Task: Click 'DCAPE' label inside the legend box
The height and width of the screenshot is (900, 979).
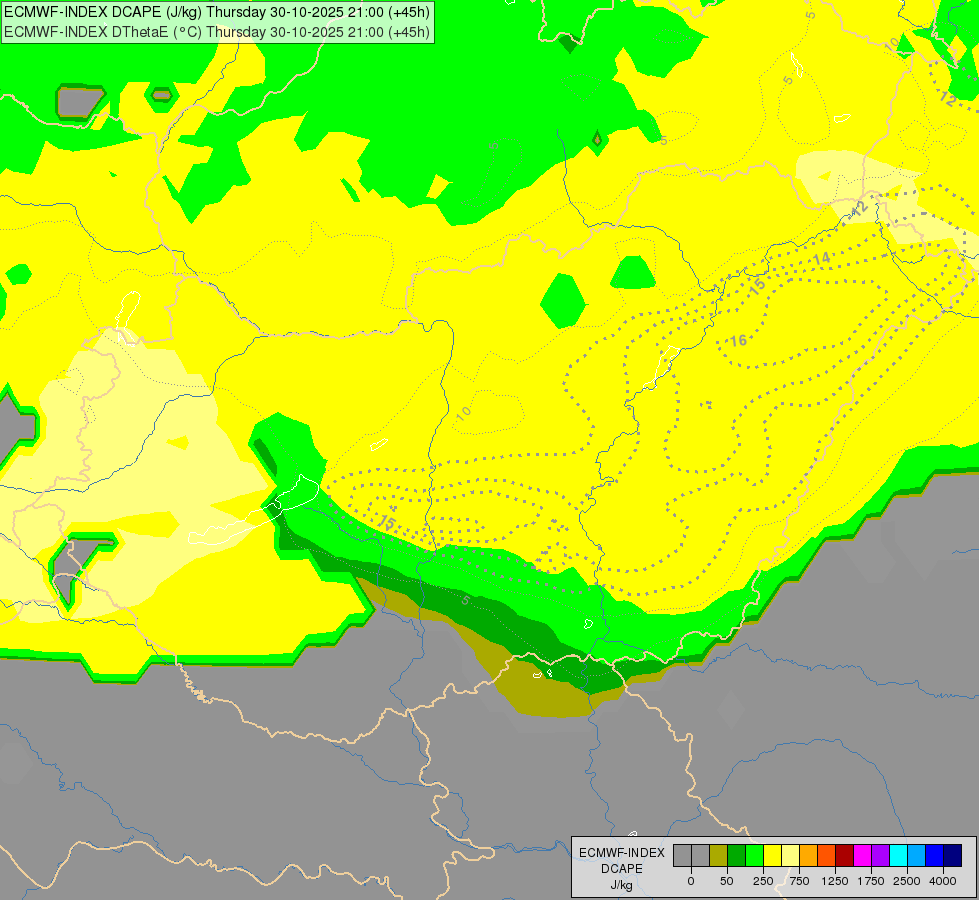Action: pos(622,869)
